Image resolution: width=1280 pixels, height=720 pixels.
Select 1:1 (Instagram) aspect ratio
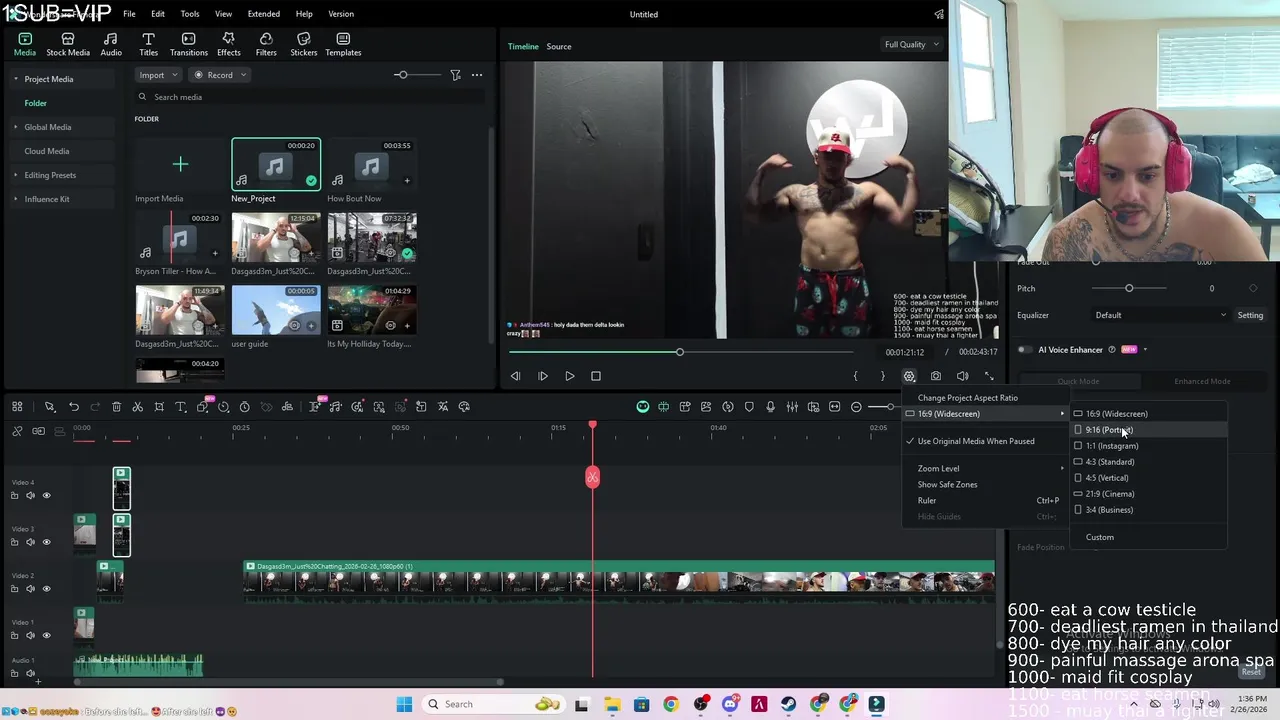1148,446
